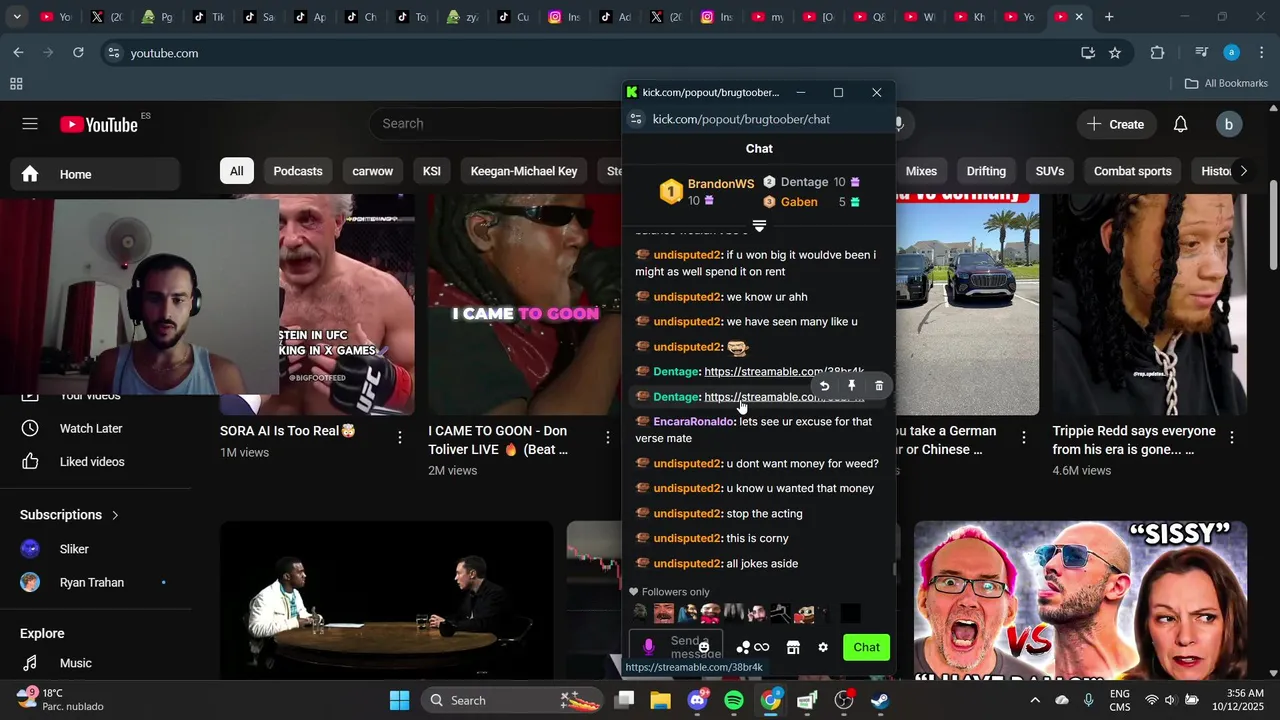This screenshot has width=1280, height=720.
Task: Select the KSI category chip
Action: tap(432, 171)
